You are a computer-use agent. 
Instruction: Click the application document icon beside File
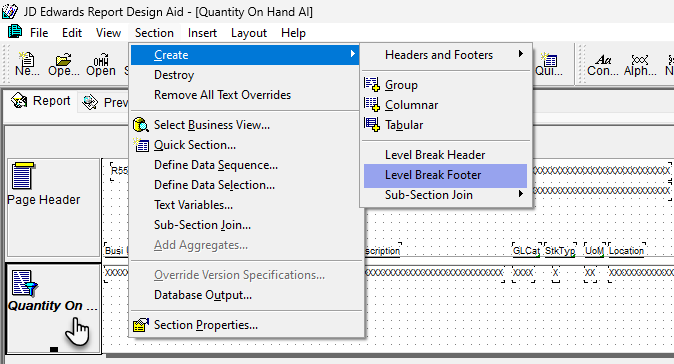15,32
